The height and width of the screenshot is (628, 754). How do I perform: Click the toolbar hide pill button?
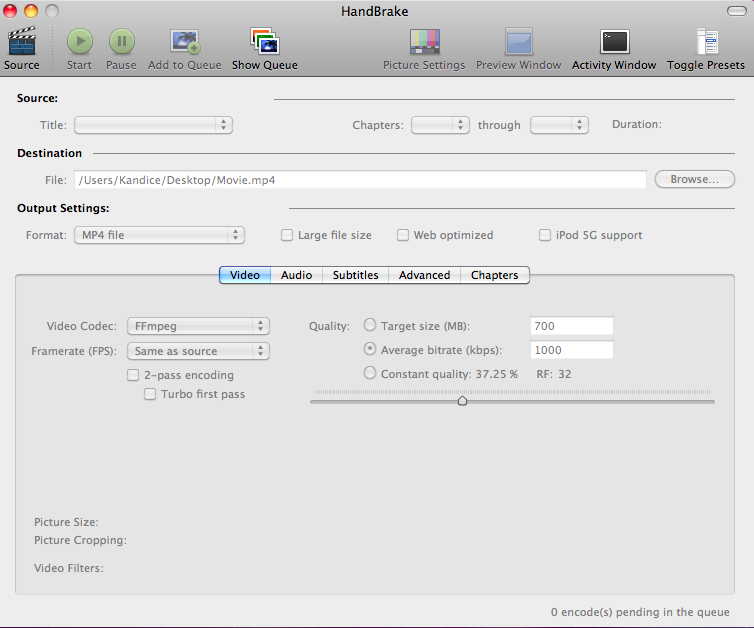[736, 11]
